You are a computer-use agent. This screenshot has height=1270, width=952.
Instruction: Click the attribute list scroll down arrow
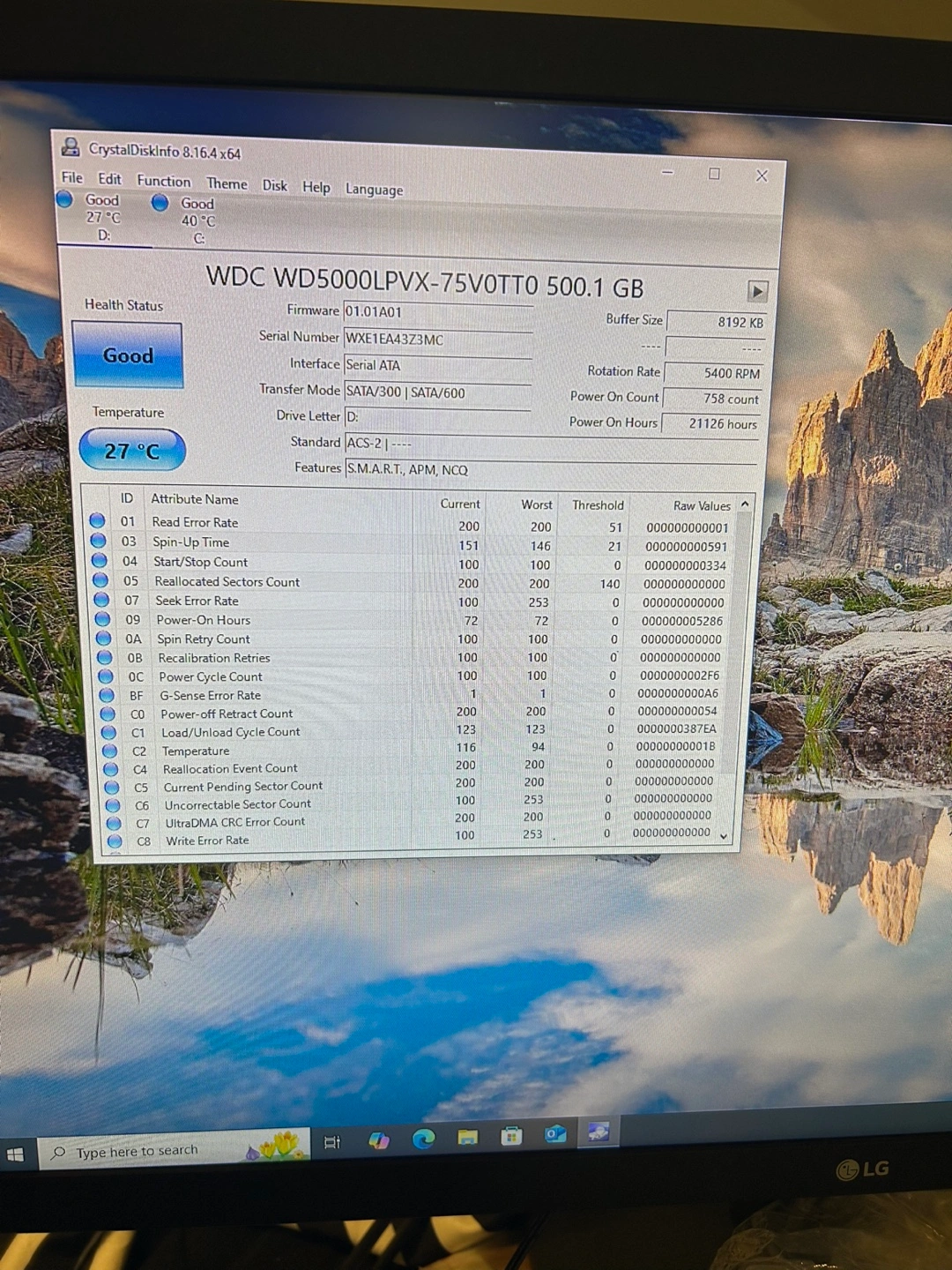tap(725, 836)
